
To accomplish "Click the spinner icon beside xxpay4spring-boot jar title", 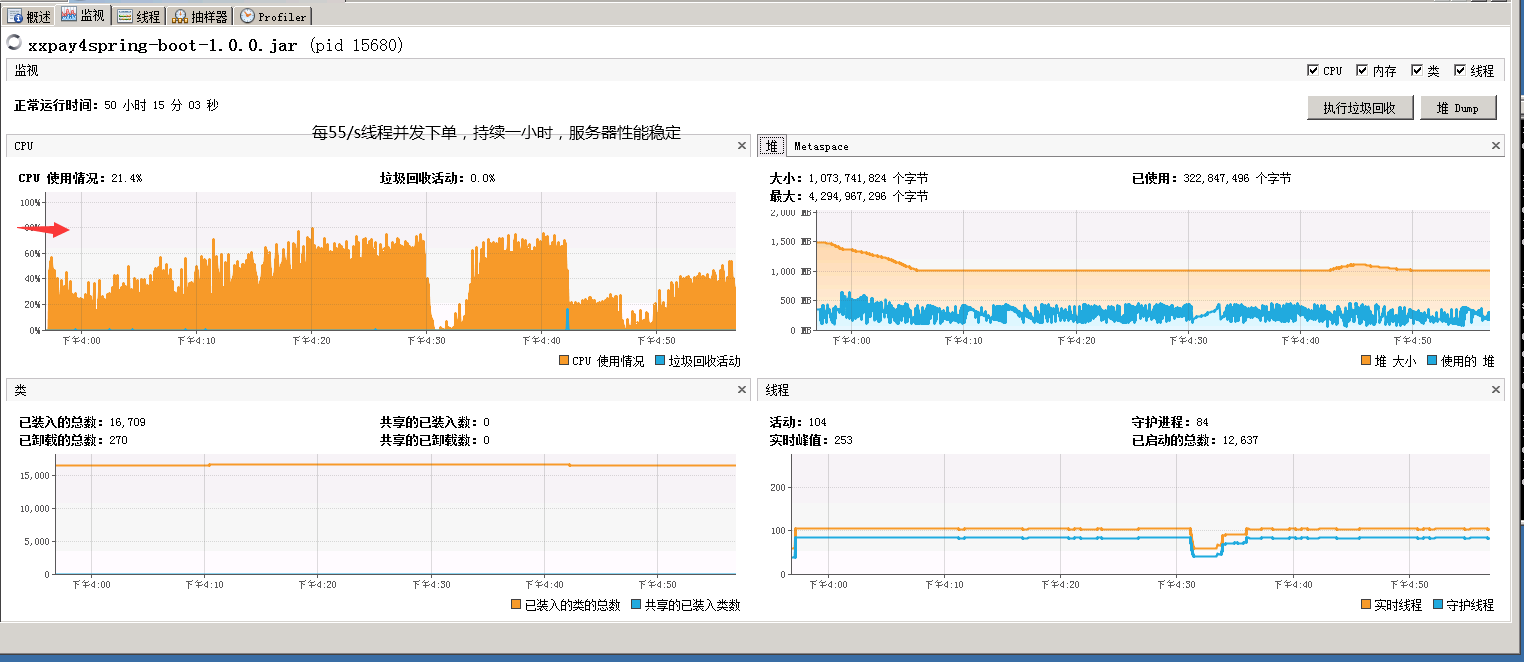I will pos(14,42).
